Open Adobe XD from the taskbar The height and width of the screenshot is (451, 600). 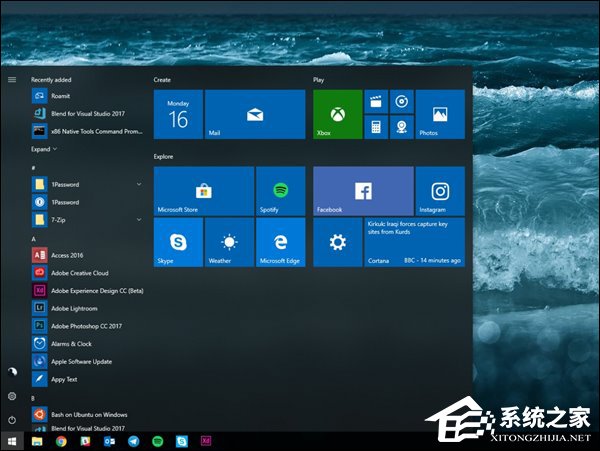[x=206, y=441]
